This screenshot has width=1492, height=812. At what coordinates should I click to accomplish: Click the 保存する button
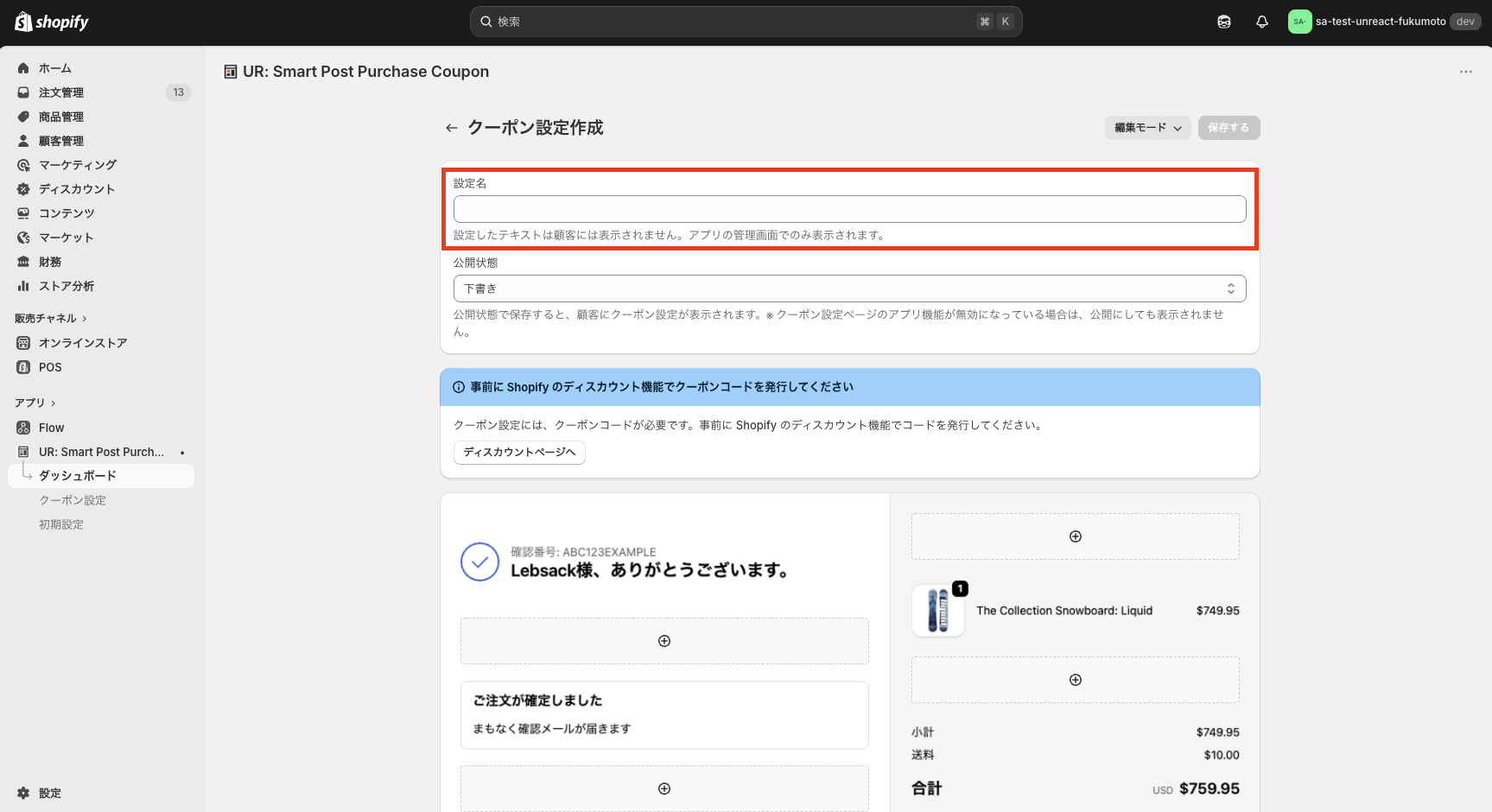tap(1229, 128)
